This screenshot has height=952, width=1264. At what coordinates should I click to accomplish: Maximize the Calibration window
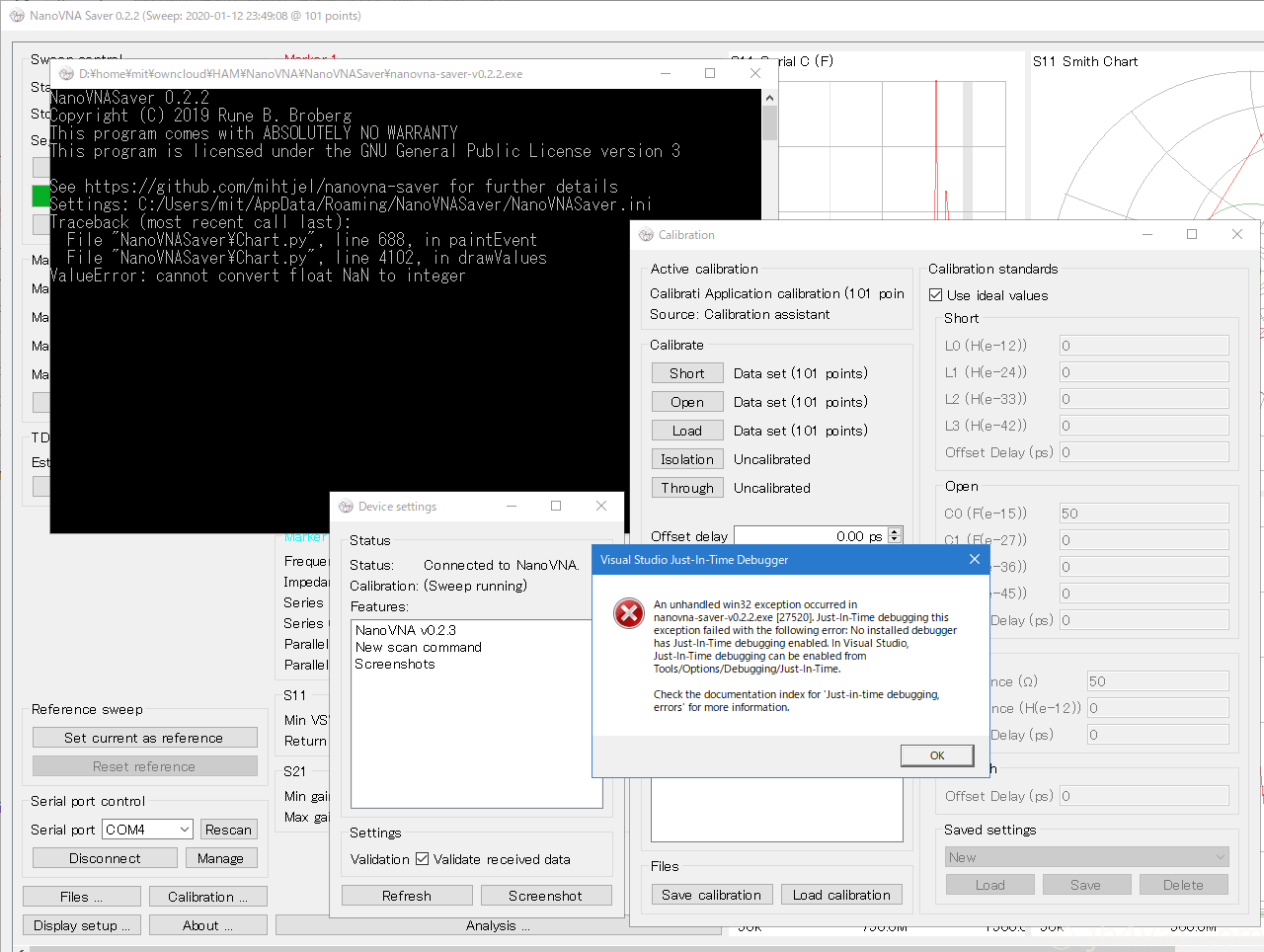pyautogui.click(x=1192, y=234)
